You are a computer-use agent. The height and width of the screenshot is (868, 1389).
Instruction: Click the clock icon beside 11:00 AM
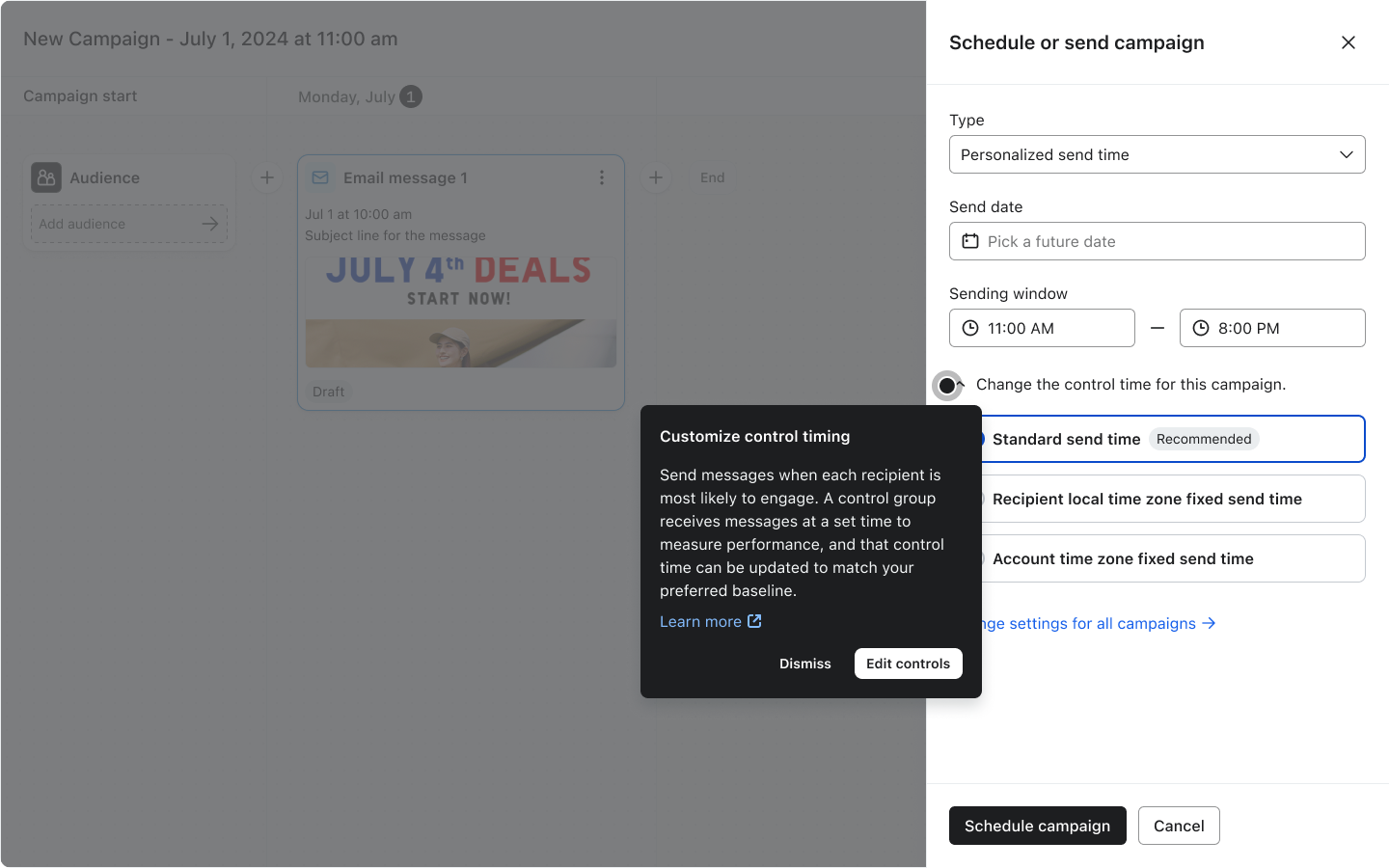point(971,328)
